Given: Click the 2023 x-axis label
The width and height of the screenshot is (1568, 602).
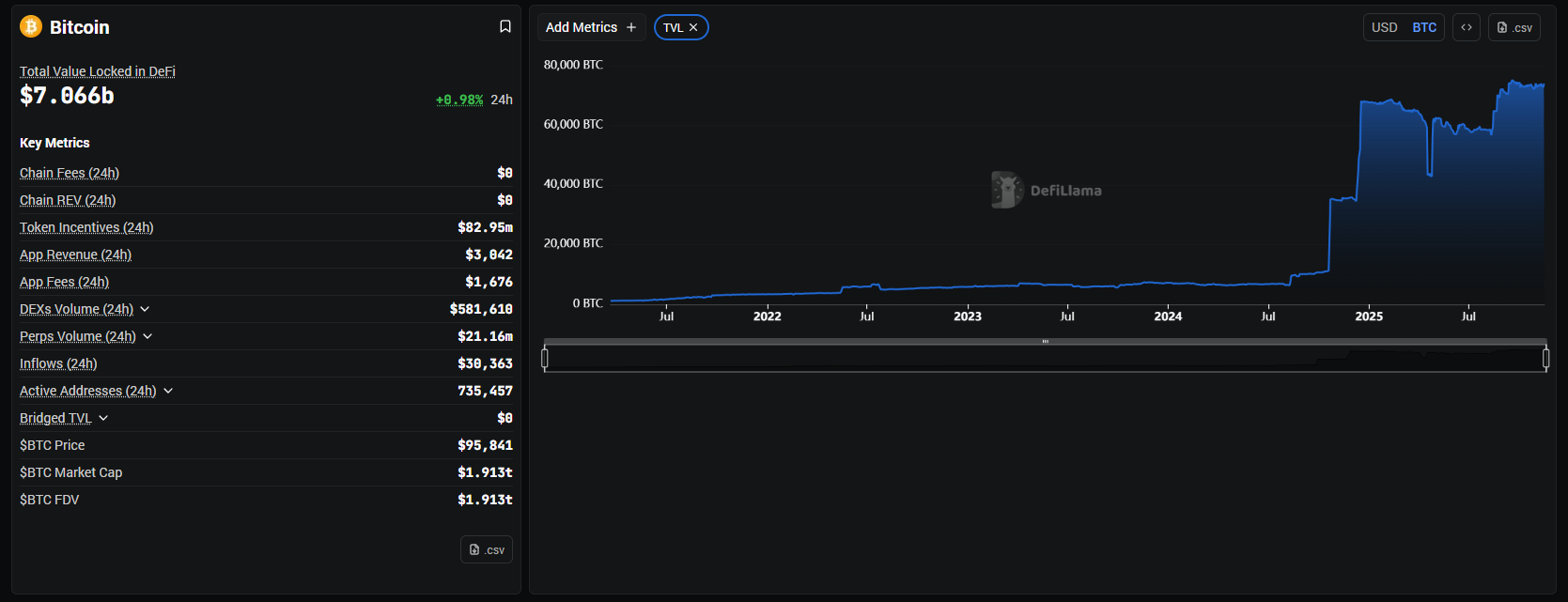Looking at the screenshot, I should [x=968, y=316].
